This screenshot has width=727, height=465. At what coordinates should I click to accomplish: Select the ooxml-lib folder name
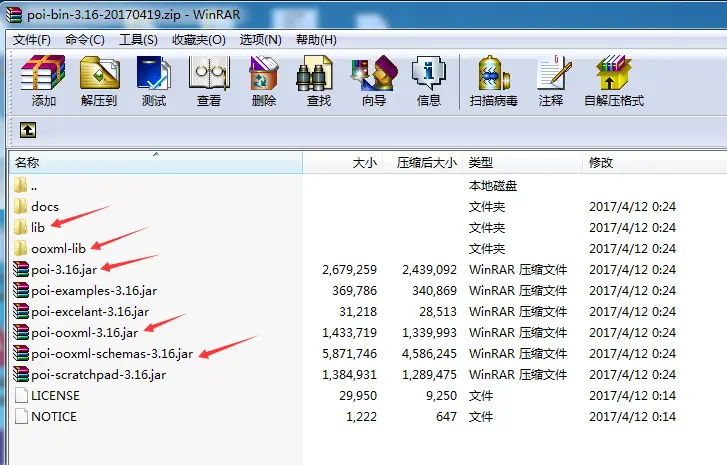click(58, 249)
